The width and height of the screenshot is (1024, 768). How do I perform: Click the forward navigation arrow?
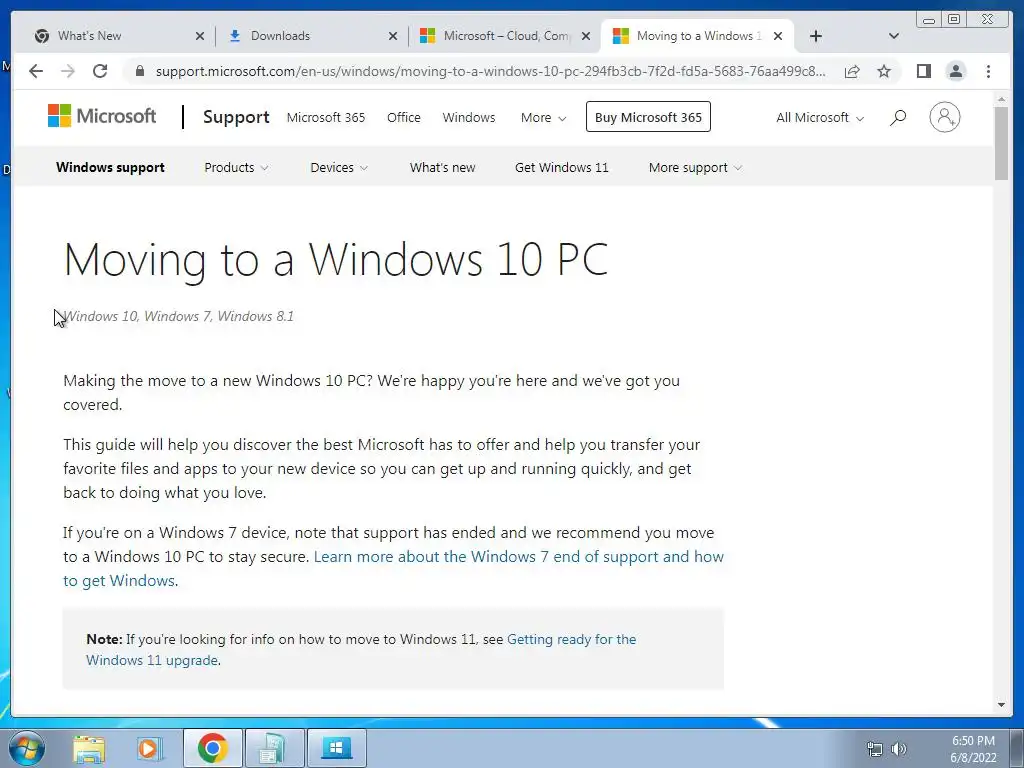click(67, 71)
